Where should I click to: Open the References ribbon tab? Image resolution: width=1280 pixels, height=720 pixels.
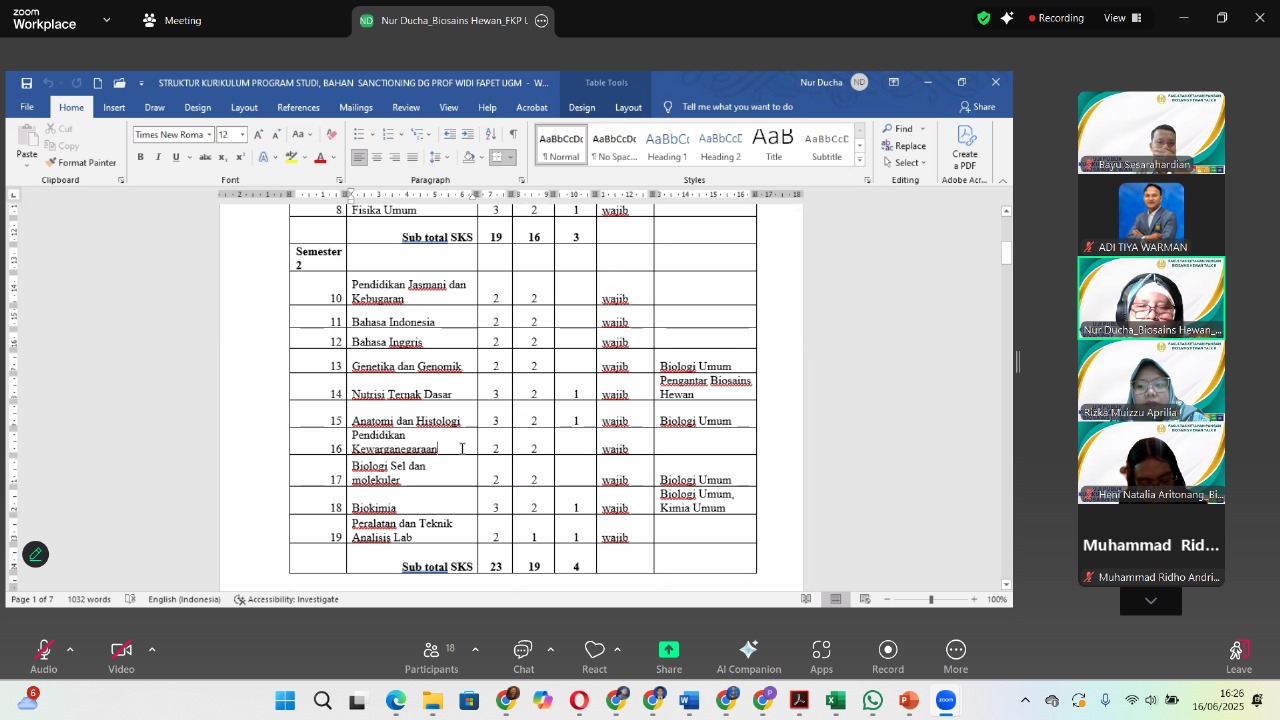point(298,107)
